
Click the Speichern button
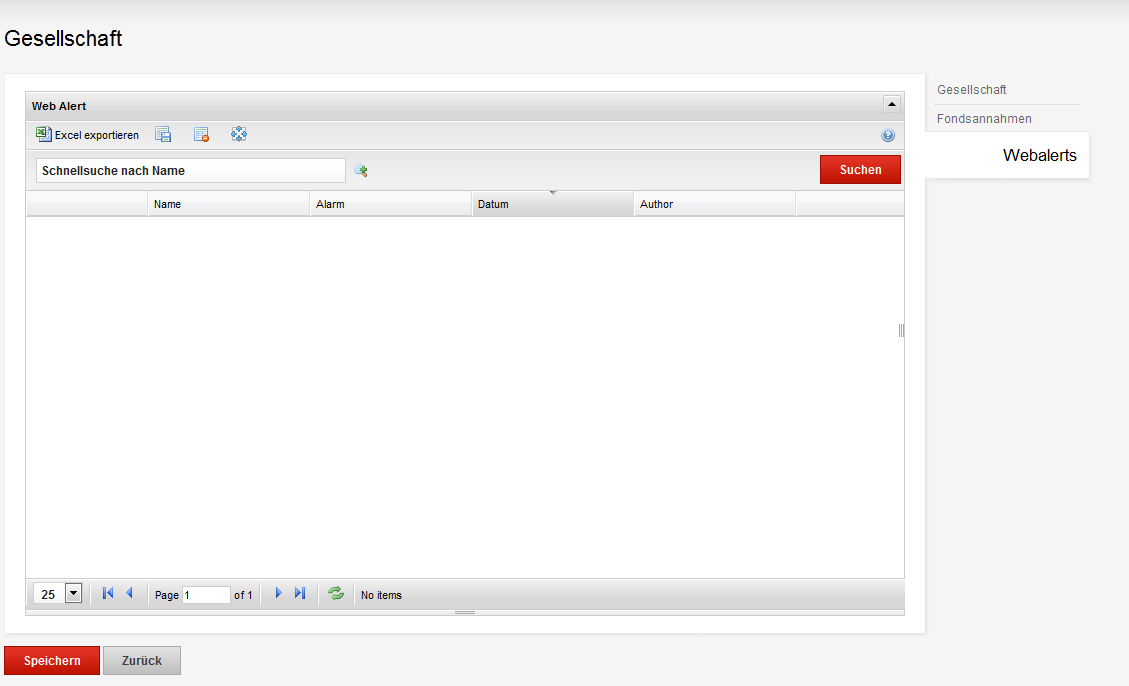point(52,660)
